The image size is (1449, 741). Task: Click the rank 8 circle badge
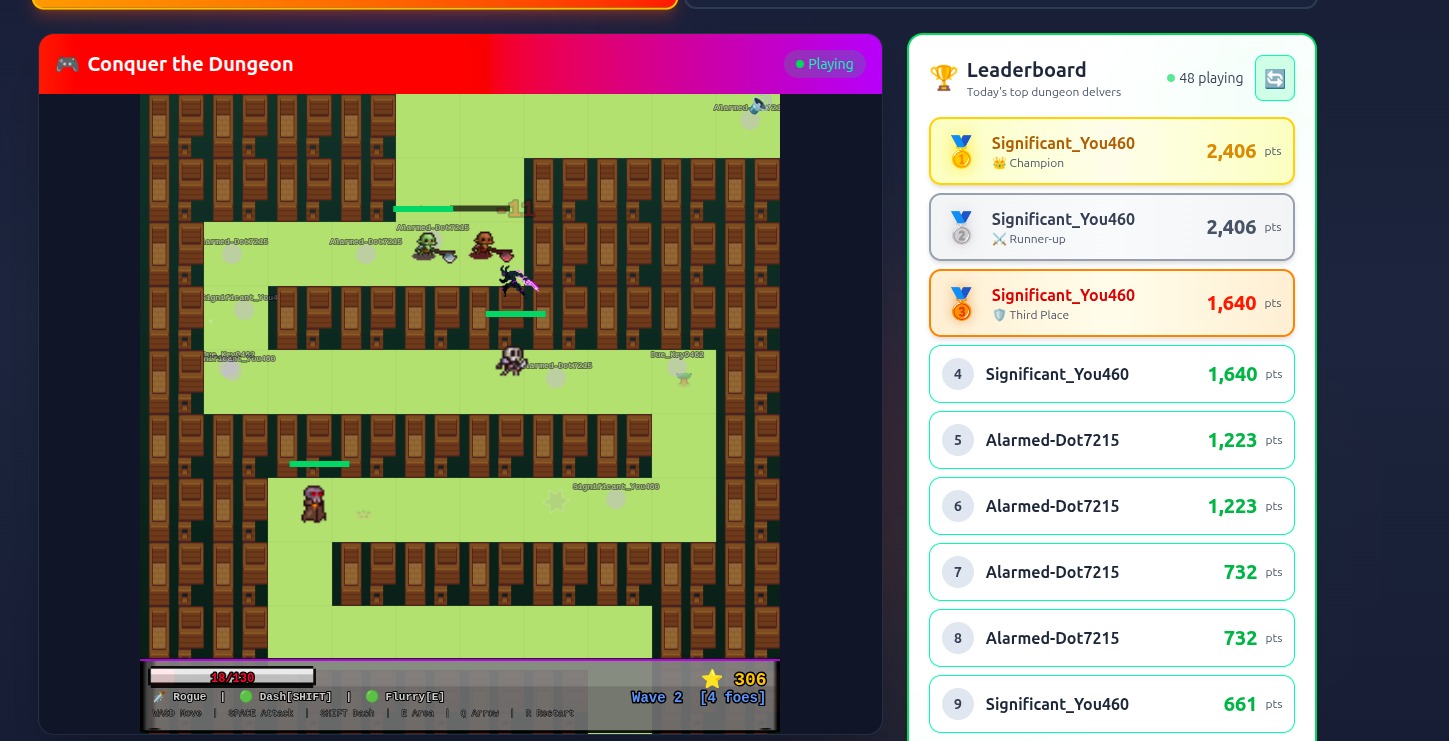(958, 638)
